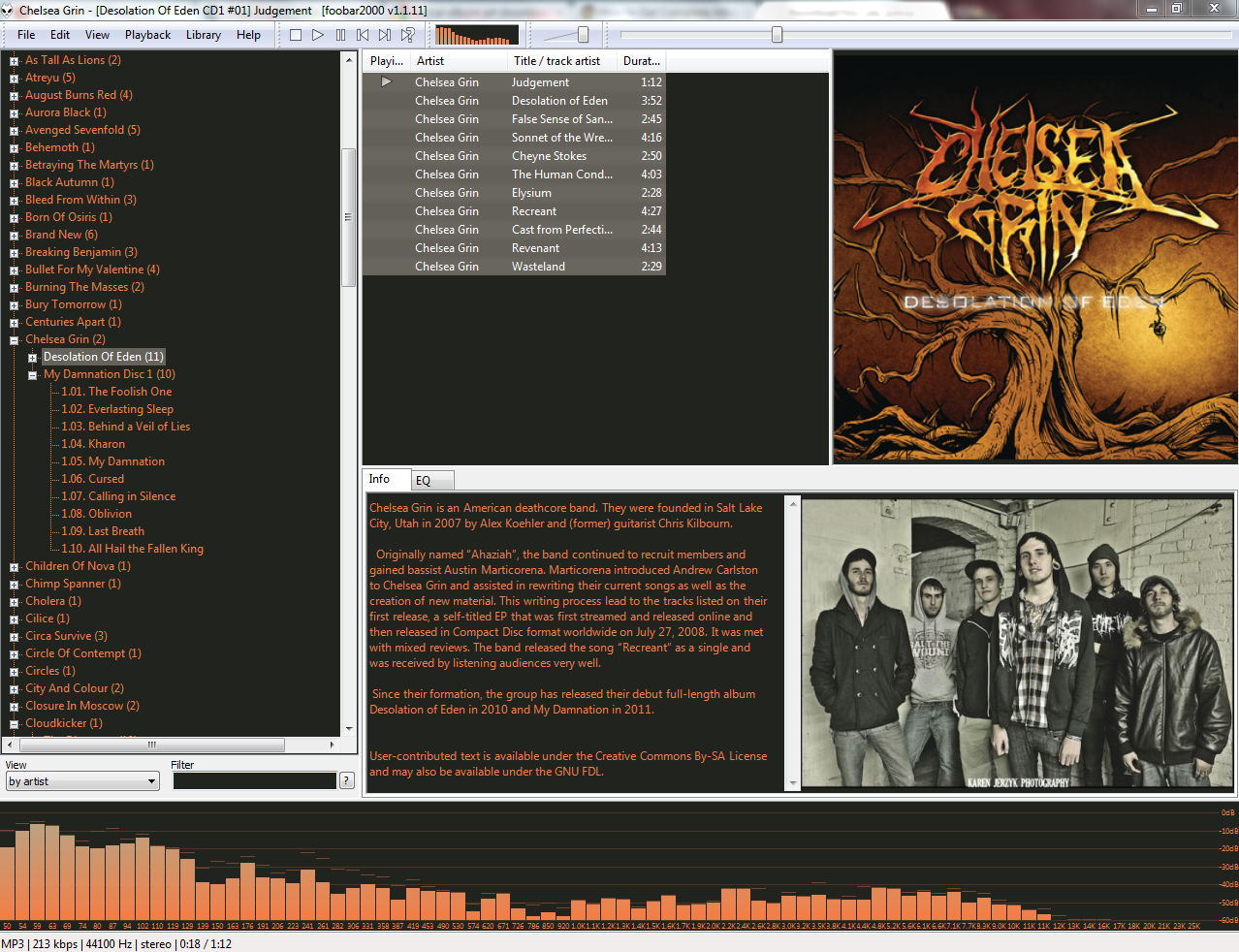Click the seek bar slider thumb
This screenshot has height=952, width=1239.
[x=777, y=35]
